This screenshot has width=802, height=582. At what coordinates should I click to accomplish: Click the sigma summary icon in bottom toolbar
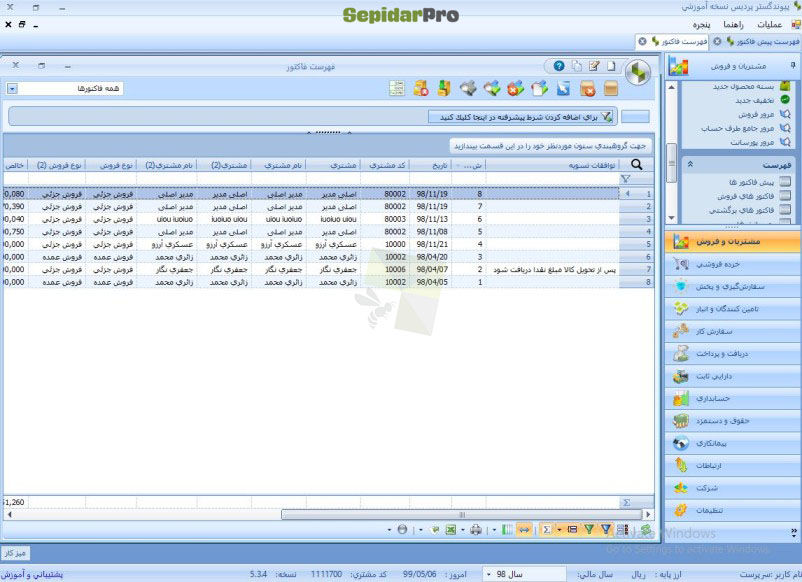[546, 530]
